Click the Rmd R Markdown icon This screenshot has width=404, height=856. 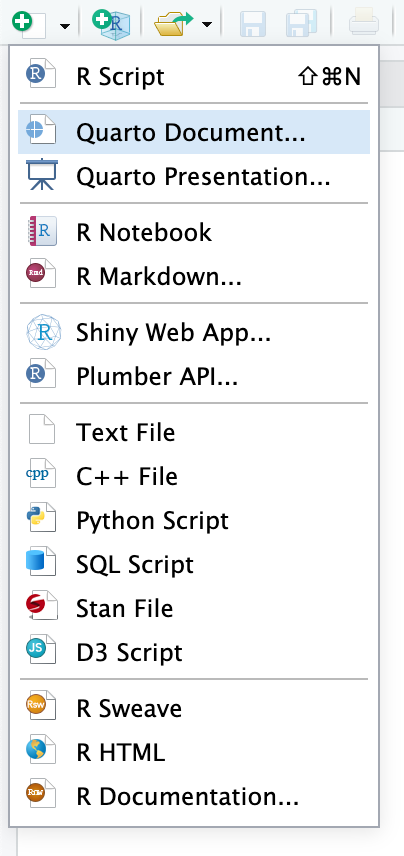coord(41,274)
